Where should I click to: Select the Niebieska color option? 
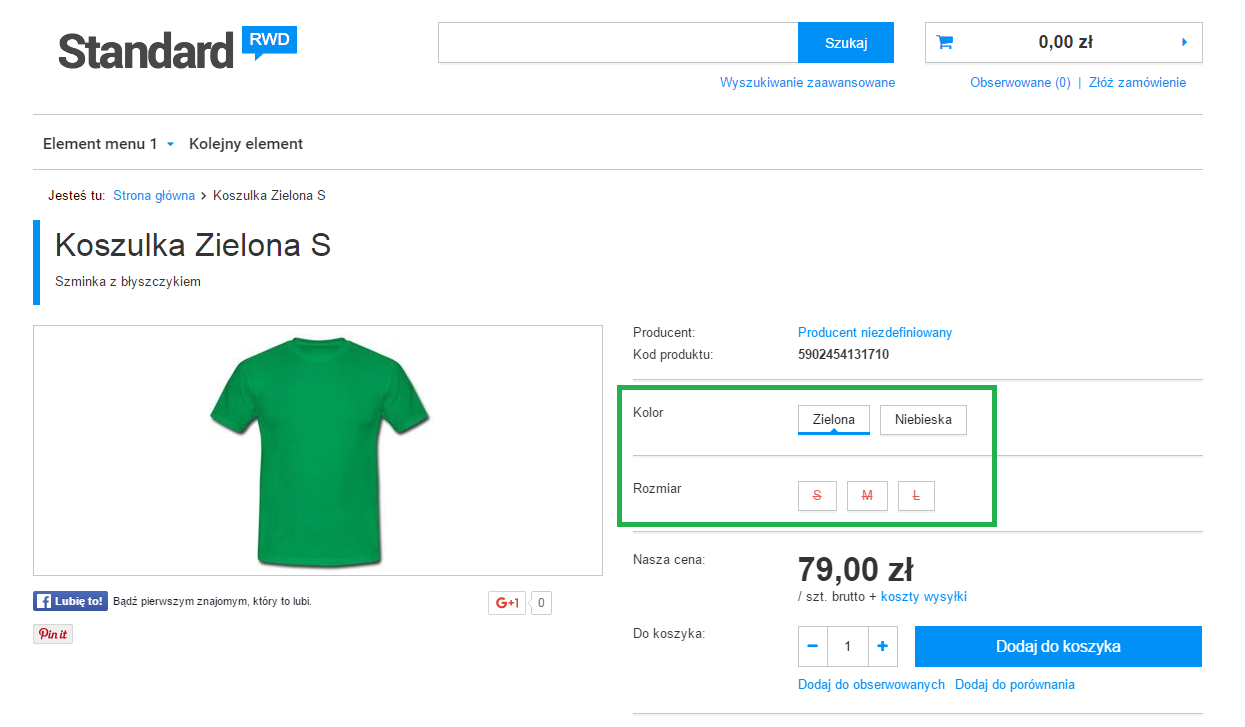(x=923, y=420)
